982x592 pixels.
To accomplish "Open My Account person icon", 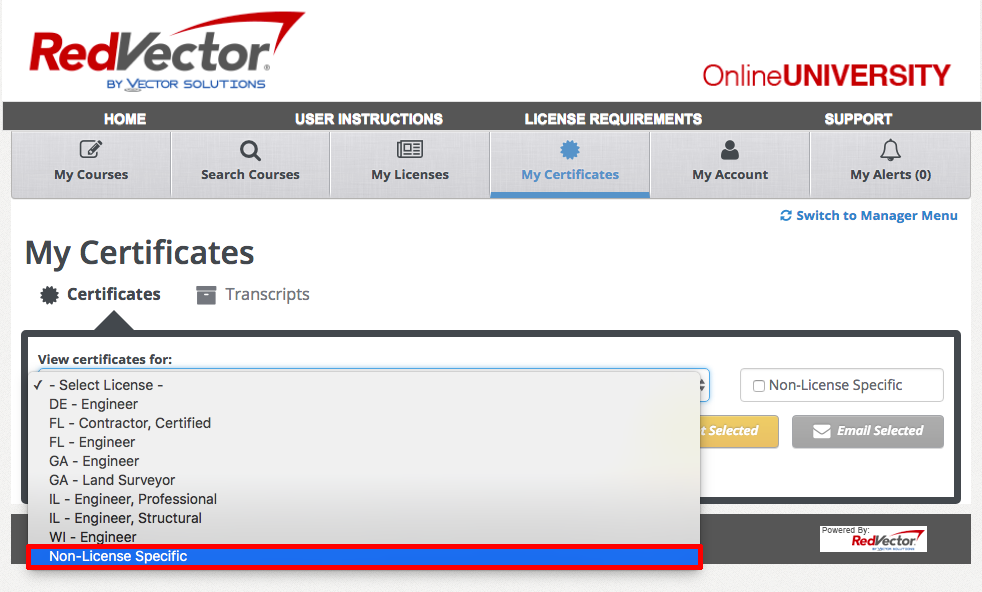I will tap(730, 150).
